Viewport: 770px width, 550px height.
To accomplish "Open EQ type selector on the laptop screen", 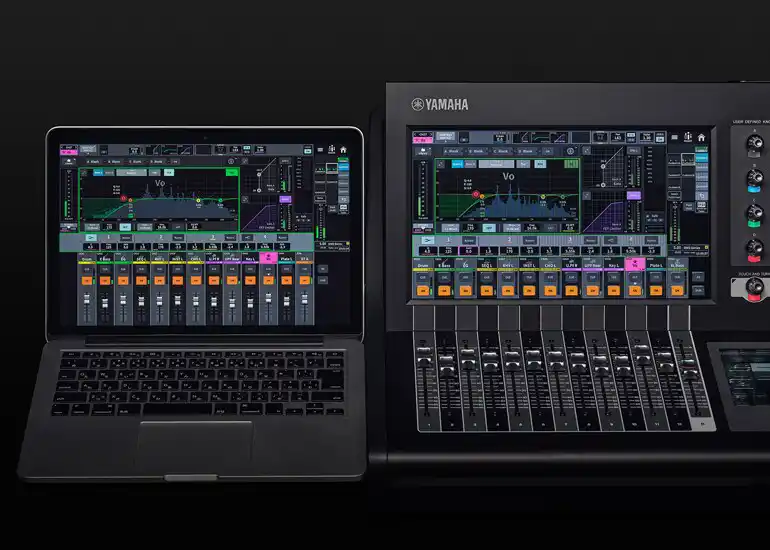I will click(x=131, y=173).
